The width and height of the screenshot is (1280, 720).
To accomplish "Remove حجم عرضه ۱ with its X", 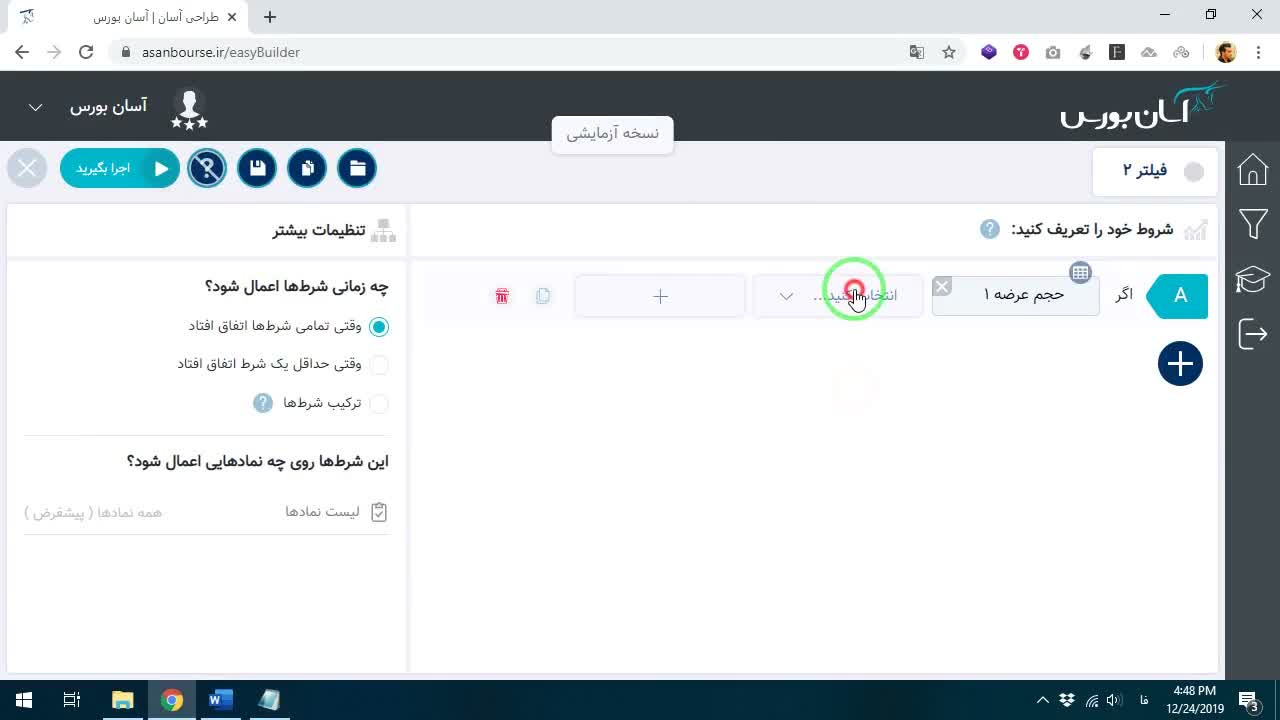I will point(942,287).
